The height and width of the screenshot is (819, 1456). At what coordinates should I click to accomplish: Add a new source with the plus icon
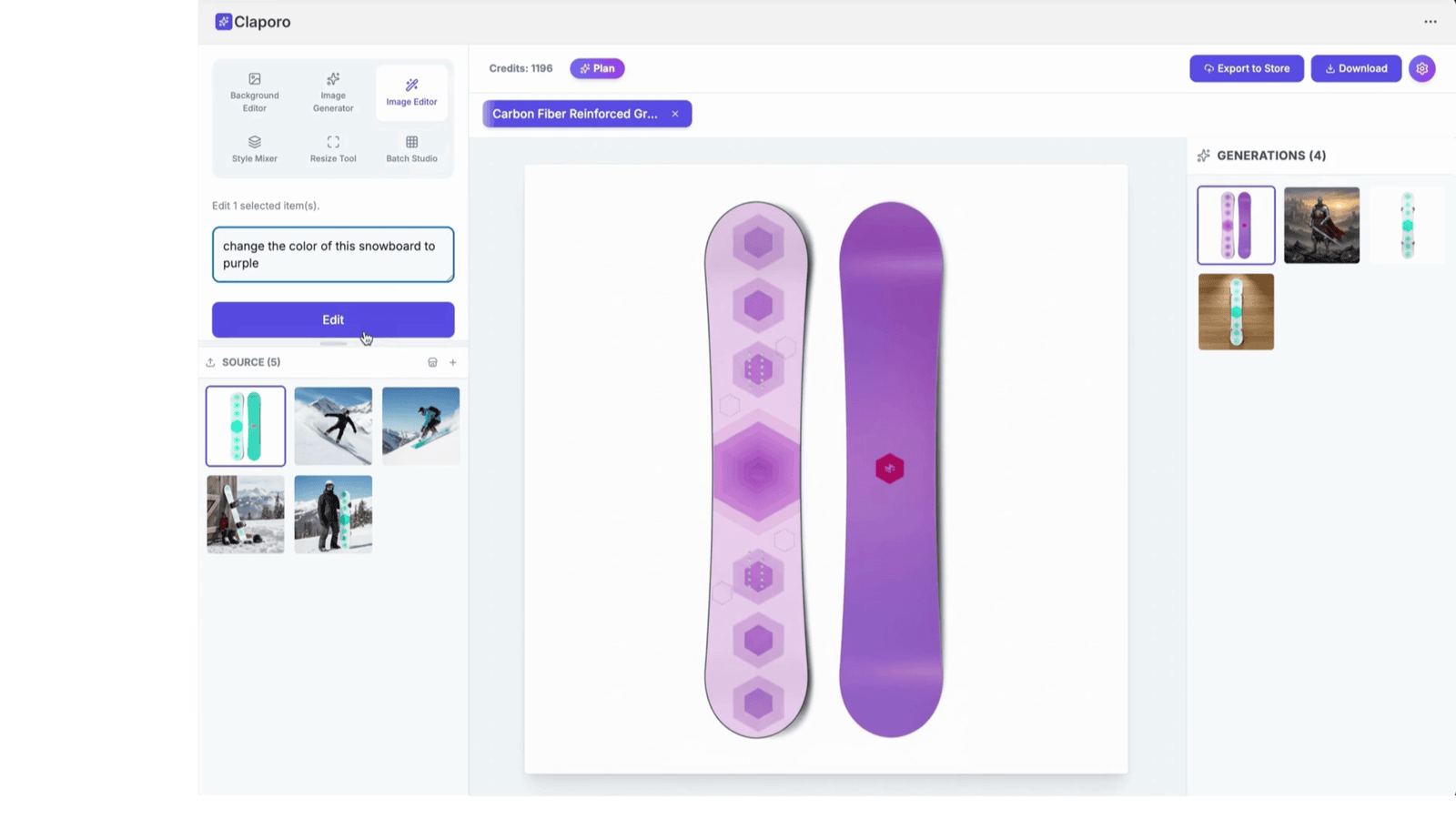point(452,361)
